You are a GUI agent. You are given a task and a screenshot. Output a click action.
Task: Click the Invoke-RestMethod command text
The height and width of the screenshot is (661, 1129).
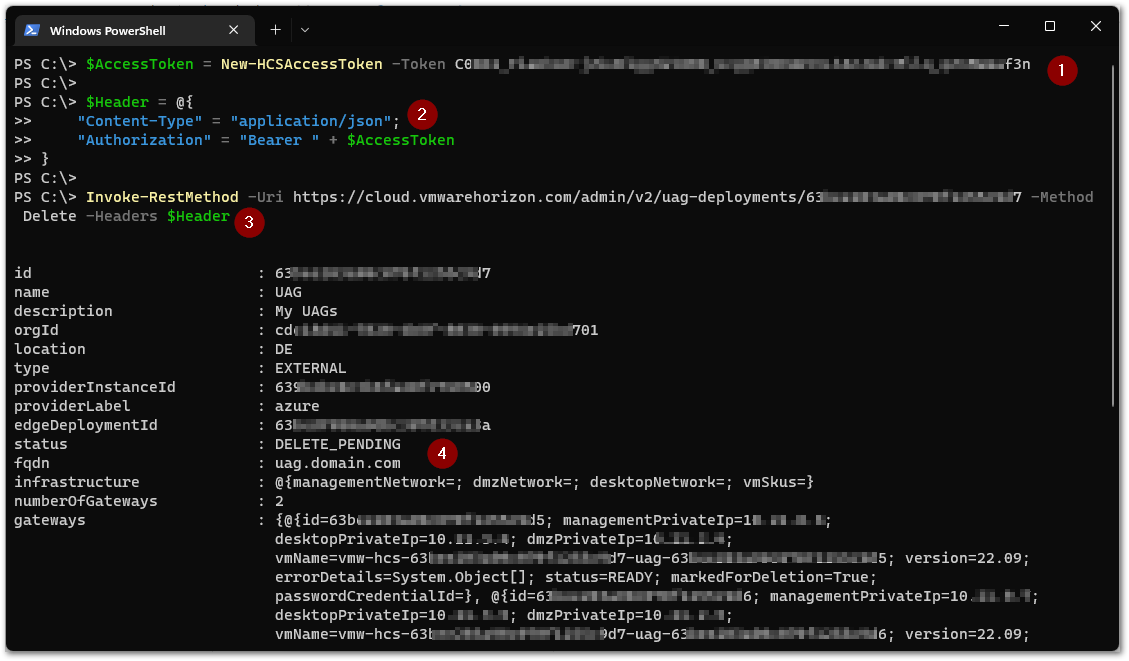(162, 197)
